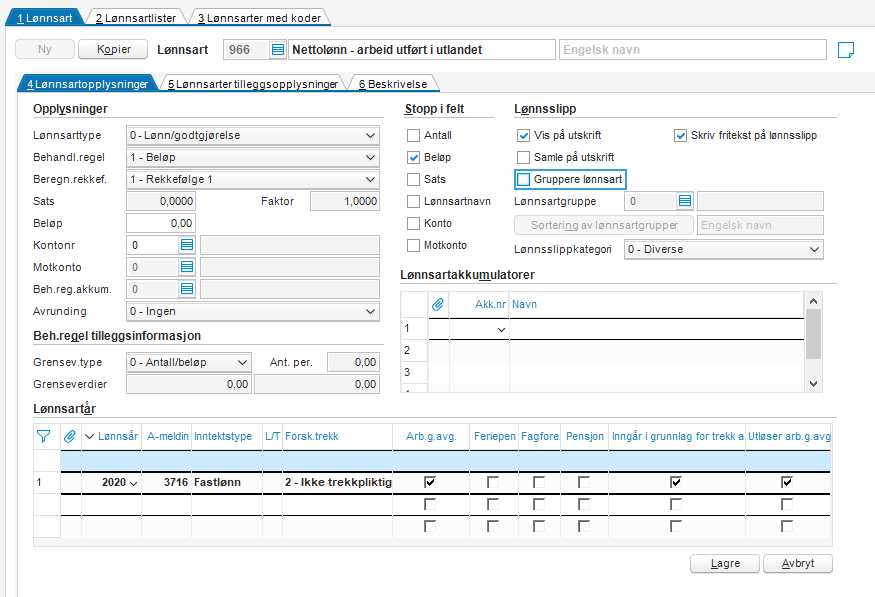The width and height of the screenshot is (875, 597).
Task: Click the Ny button
Action: (x=45, y=49)
